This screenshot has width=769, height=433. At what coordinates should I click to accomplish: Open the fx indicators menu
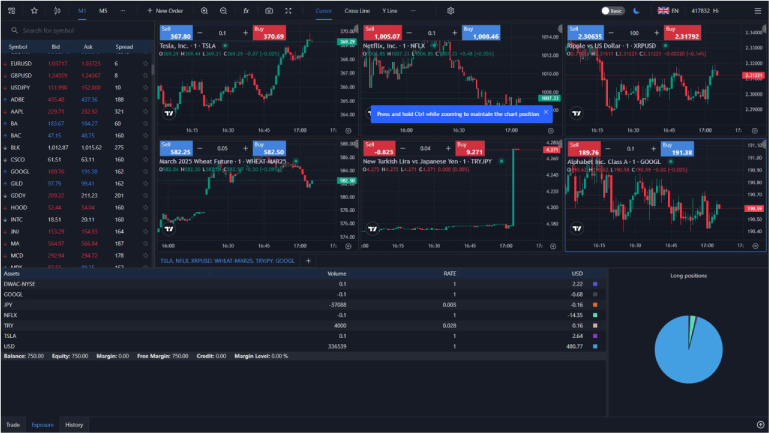click(246, 11)
